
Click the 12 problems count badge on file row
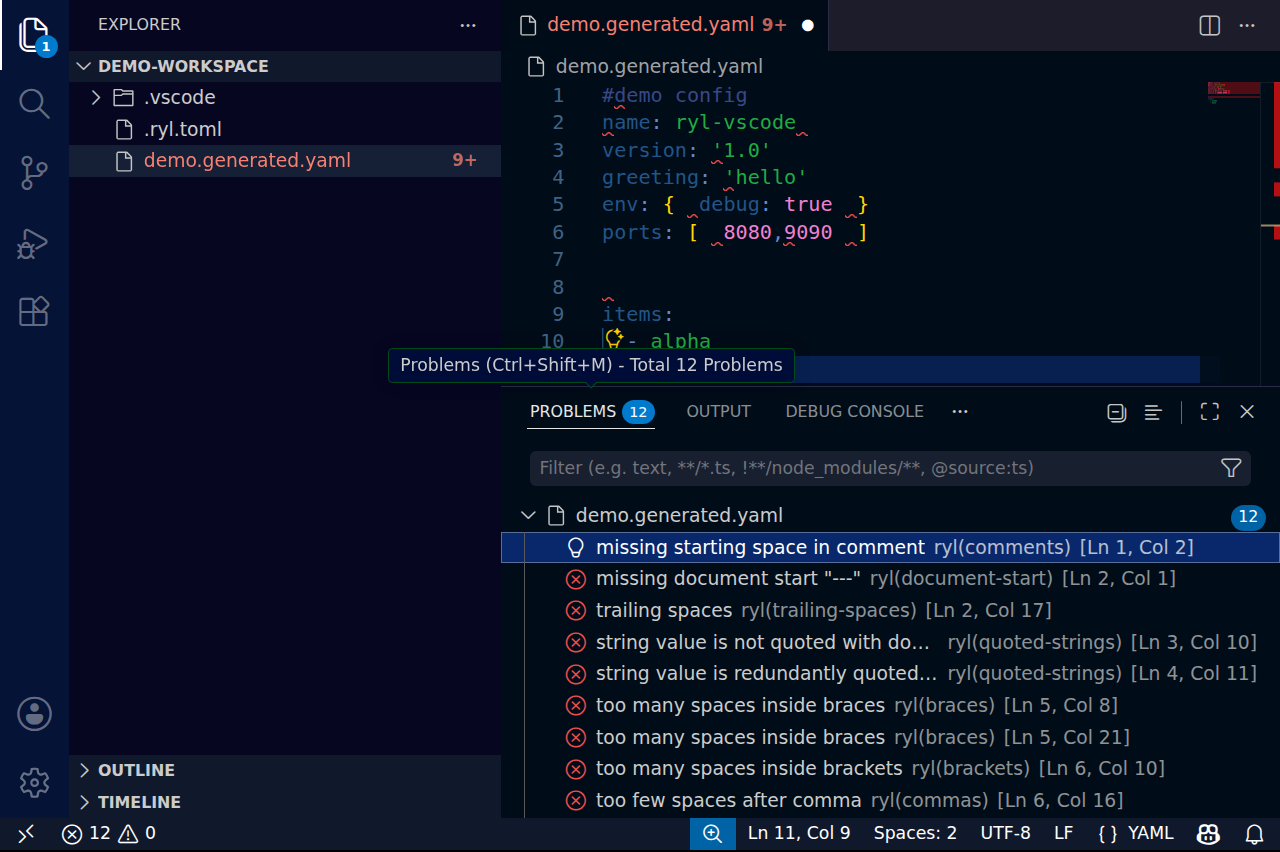pyautogui.click(x=1248, y=517)
